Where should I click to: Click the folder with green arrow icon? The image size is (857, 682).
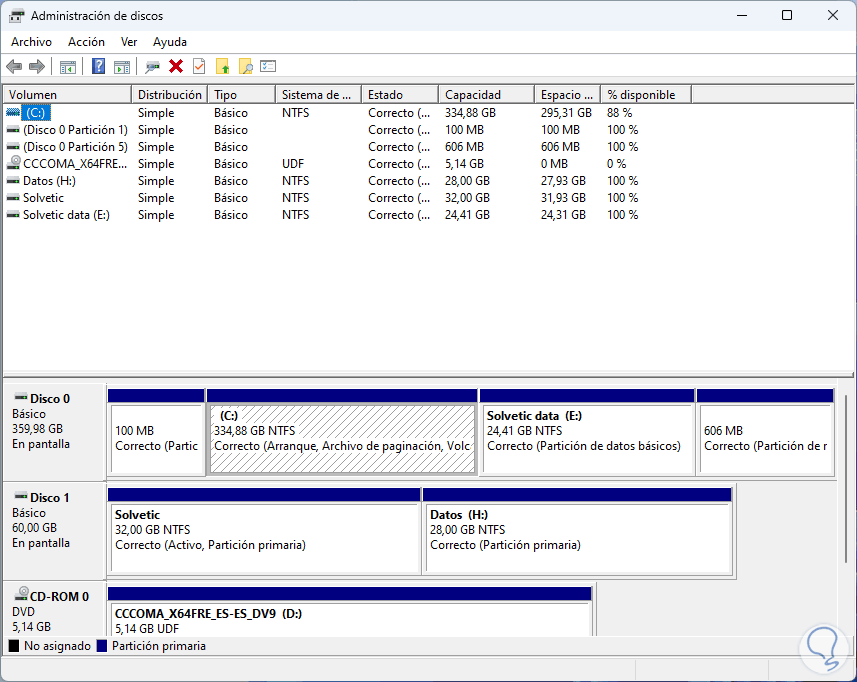coord(223,66)
